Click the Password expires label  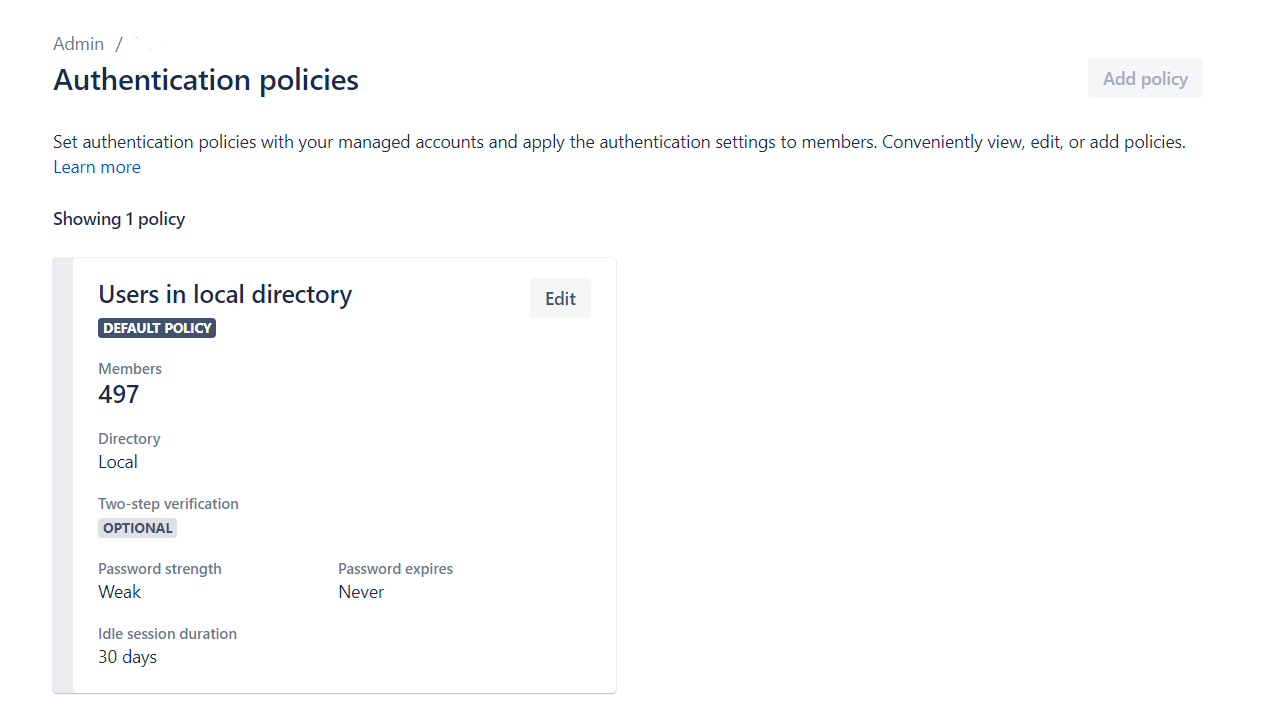[x=395, y=569]
